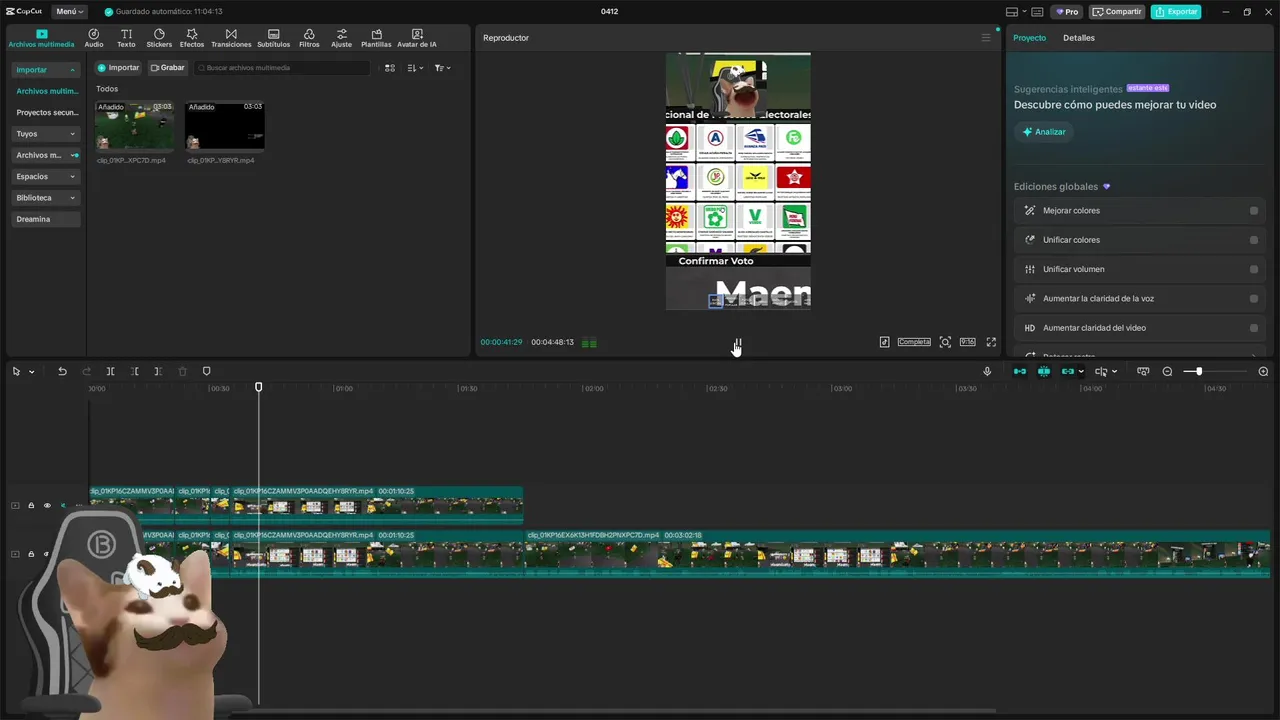Screen dimensions: 1280x720
Task: Click the Grabar record button
Action: tap(168, 68)
